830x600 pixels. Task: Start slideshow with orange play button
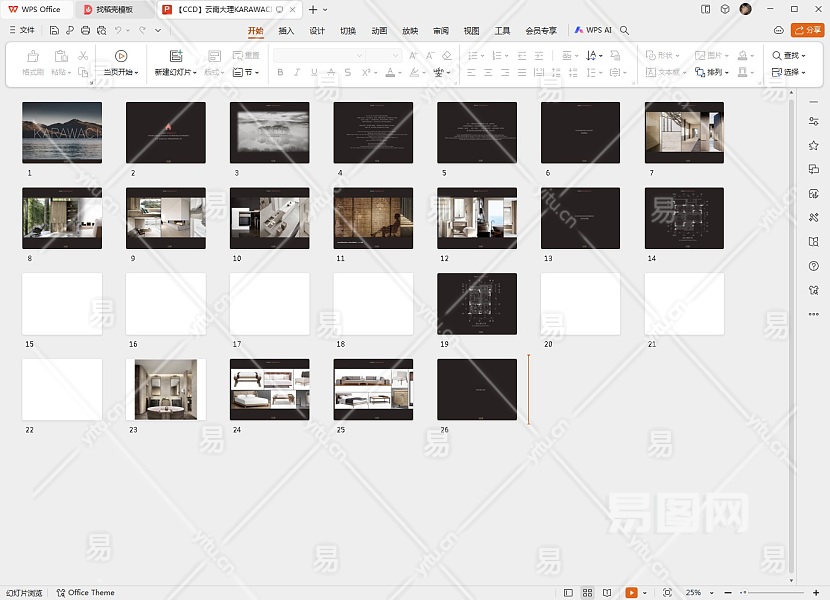(x=632, y=593)
